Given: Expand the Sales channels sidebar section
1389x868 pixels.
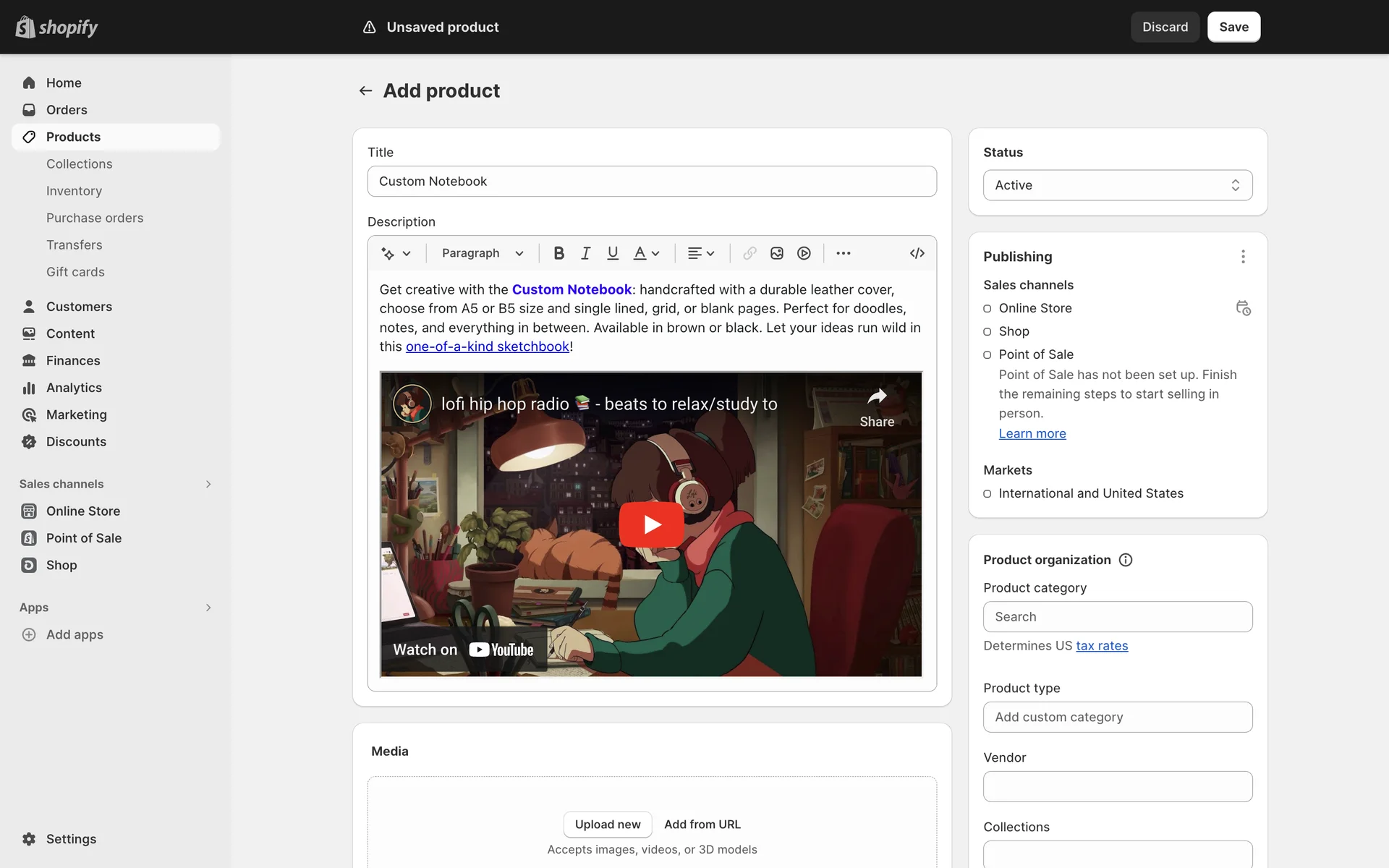Looking at the screenshot, I should pos(208,484).
